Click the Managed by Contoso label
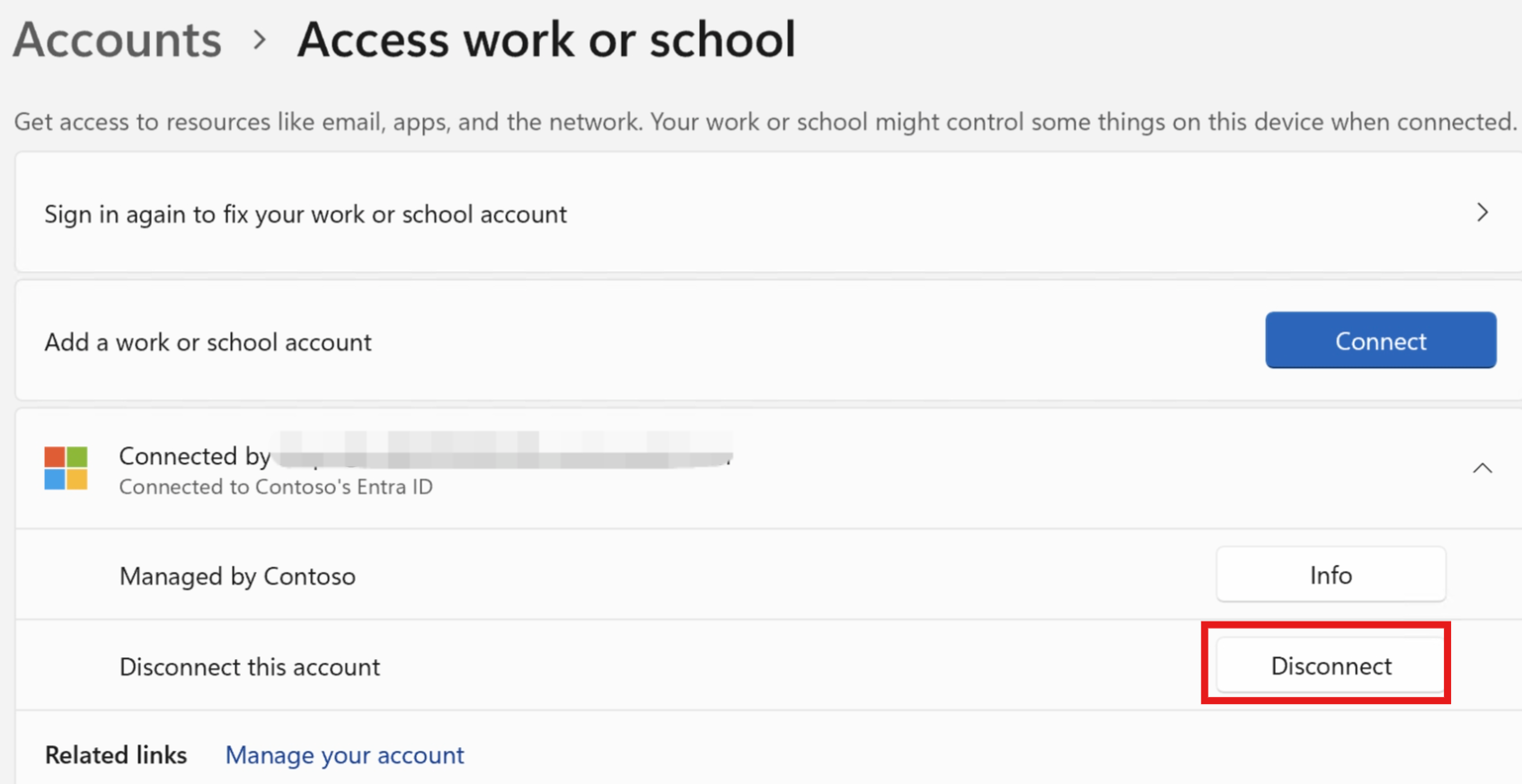This screenshot has width=1522, height=784. 237,576
